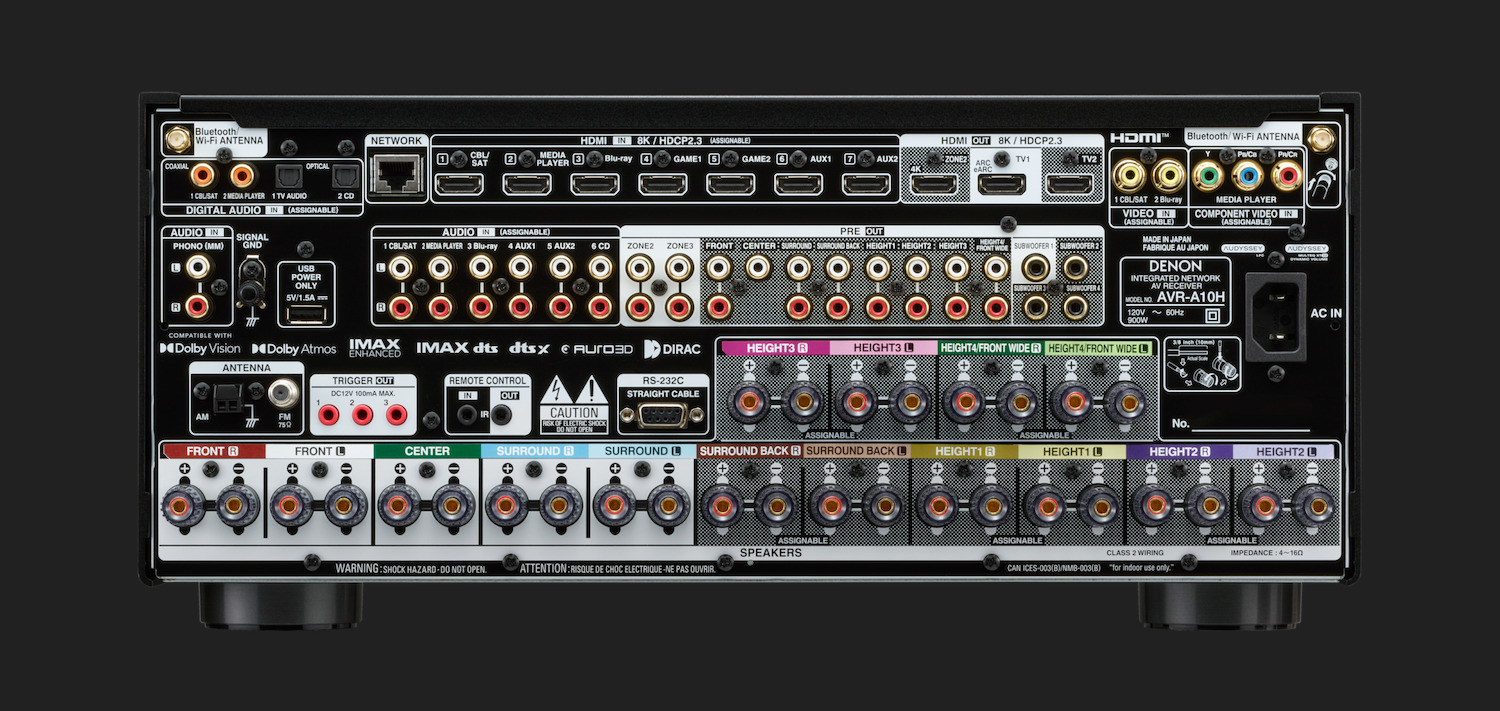
Task: Click the green CENTER speaker label
Action: coord(426,452)
